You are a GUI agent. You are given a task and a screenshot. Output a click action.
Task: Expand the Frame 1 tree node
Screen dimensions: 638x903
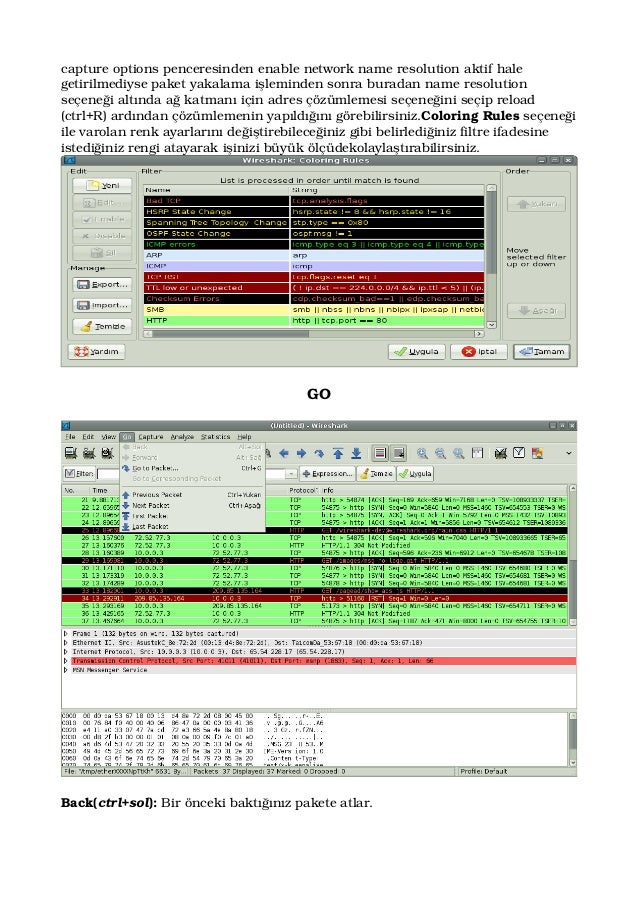click(66, 633)
